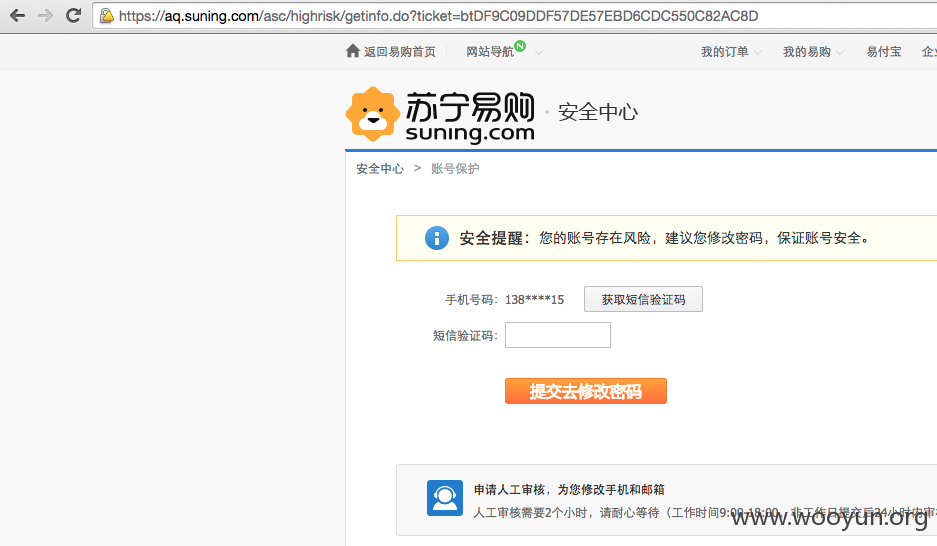Click the Suning lion mascot logo
The image size is (937, 546).
pos(373,114)
